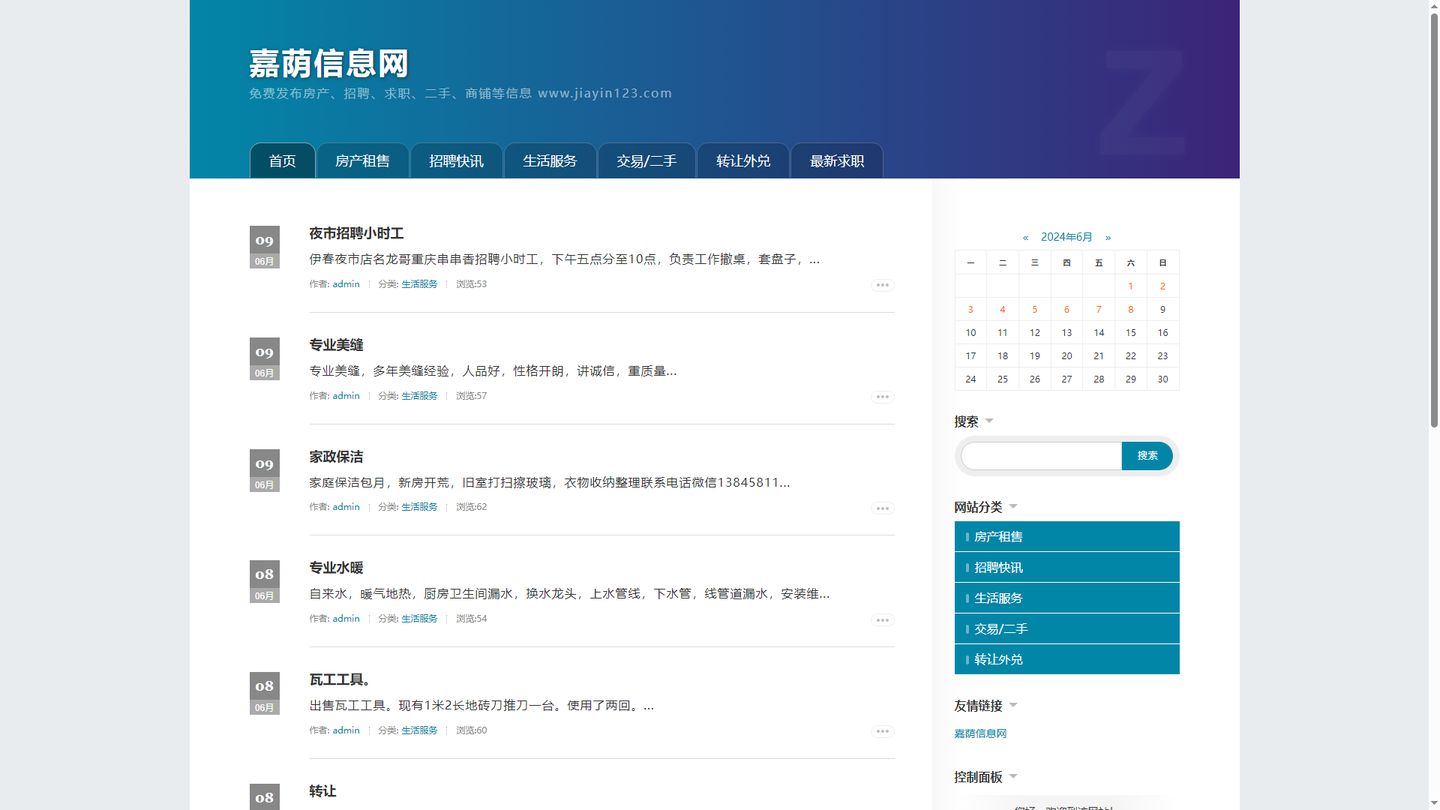Open more options for 专业水暖 post
The width and height of the screenshot is (1440, 810).
tap(882, 620)
